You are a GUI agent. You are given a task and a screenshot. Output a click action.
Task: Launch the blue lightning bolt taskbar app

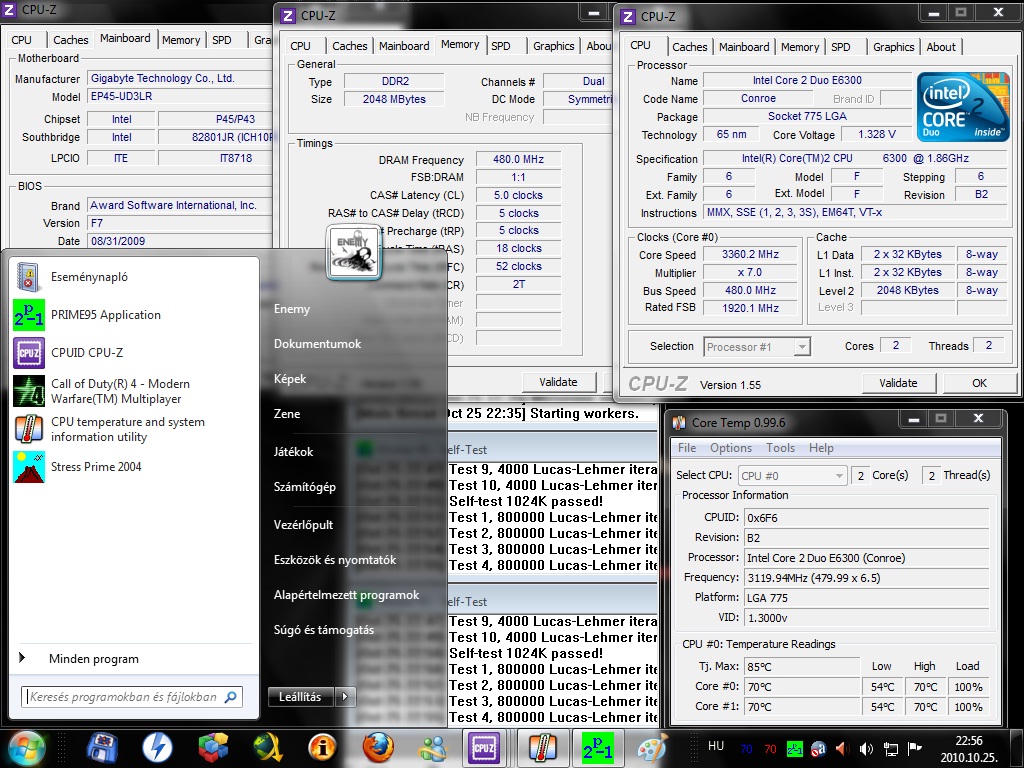[157, 748]
